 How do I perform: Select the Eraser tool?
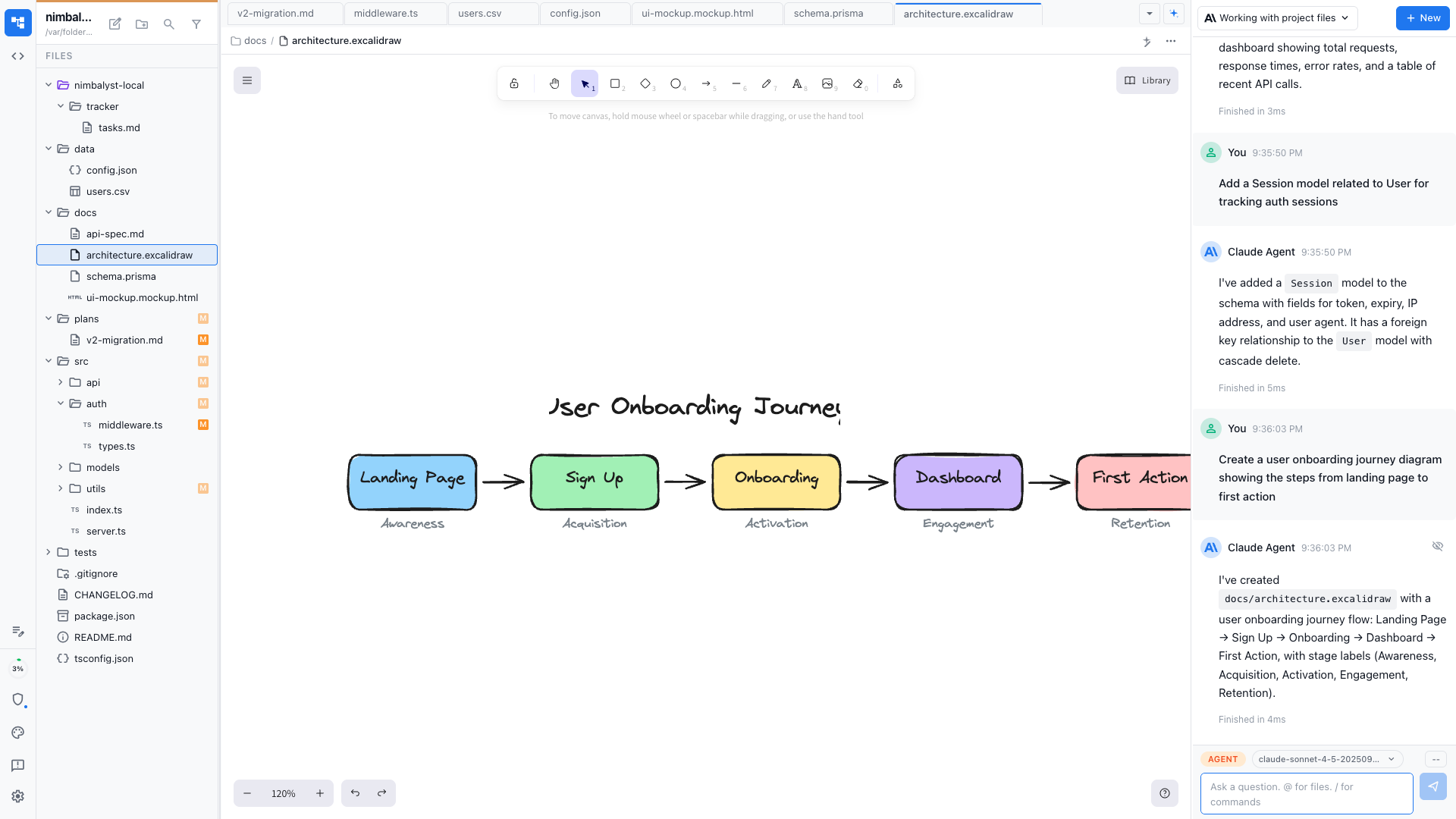[x=858, y=83]
